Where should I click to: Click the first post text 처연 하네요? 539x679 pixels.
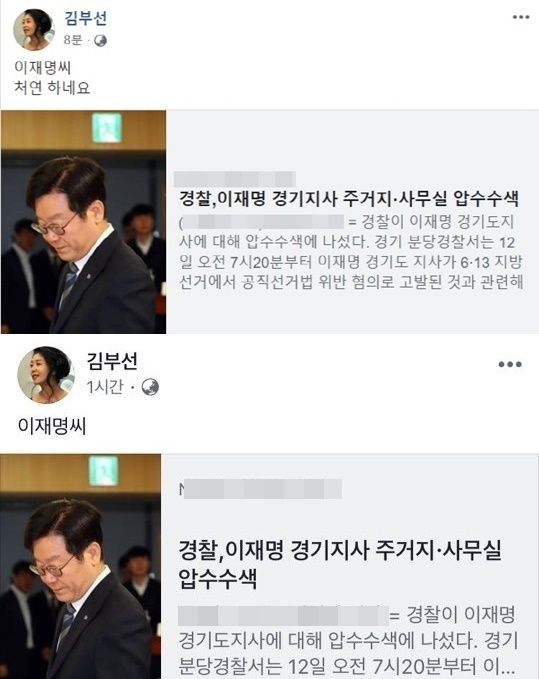pyautogui.click(x=52, y=88)
